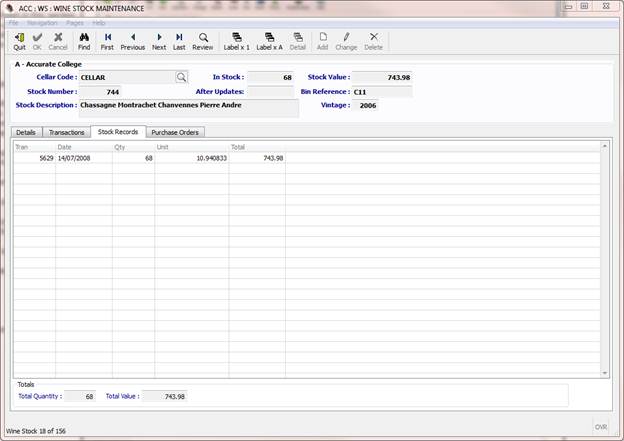Open the Transactions tab
624x441 pixels.
coord(67,132)
